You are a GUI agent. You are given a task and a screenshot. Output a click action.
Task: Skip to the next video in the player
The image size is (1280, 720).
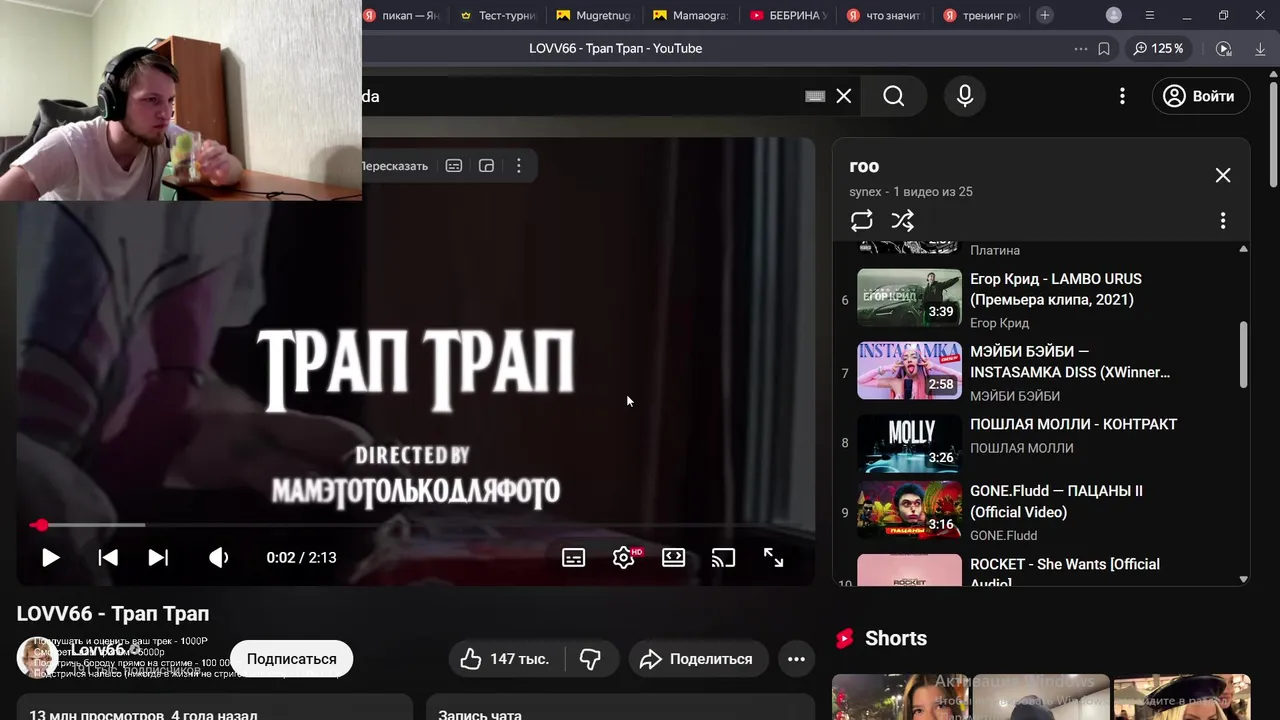[x=158, y=558]
